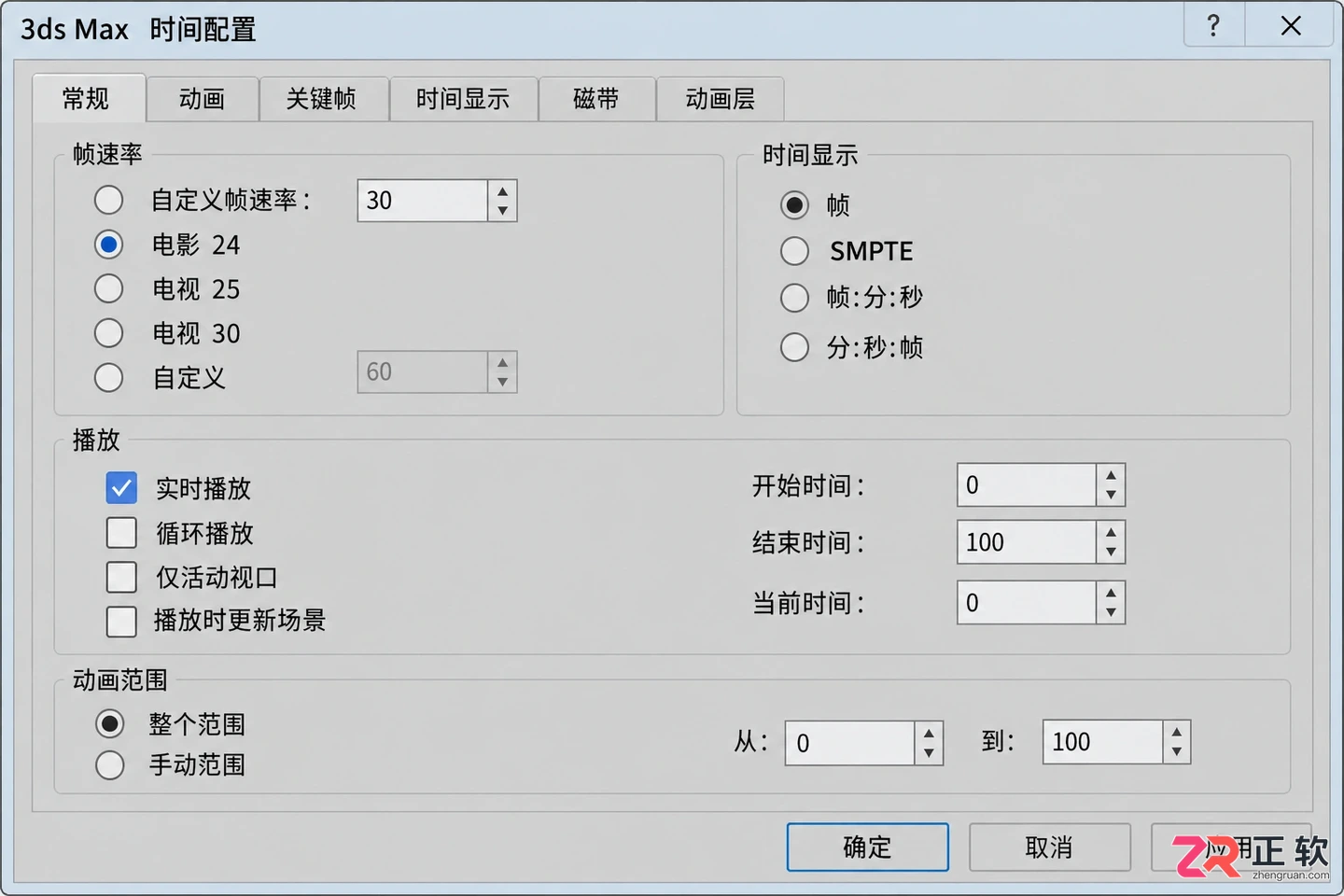
Task: Lower 结束时间 with its down arrow
Action: pos(1111,553)
